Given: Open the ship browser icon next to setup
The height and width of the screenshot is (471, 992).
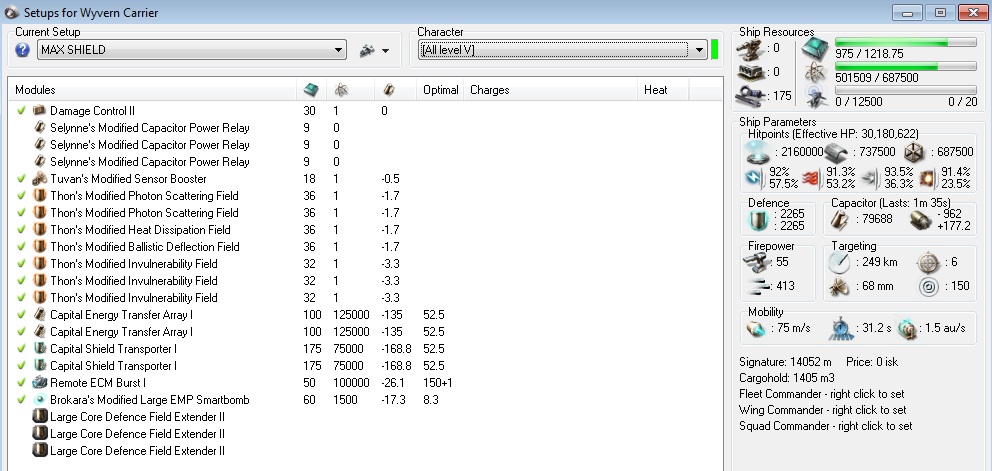Looking at the screenshot, I should [368, 51].
